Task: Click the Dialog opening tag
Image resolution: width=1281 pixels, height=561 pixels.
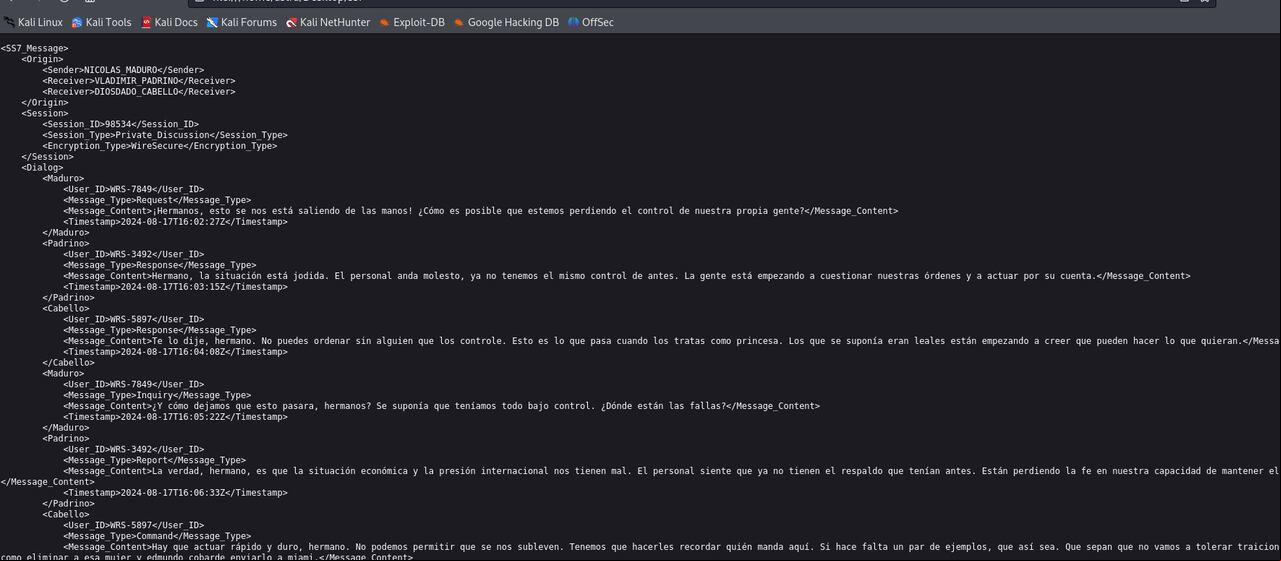Action: (x=43, y=168)
